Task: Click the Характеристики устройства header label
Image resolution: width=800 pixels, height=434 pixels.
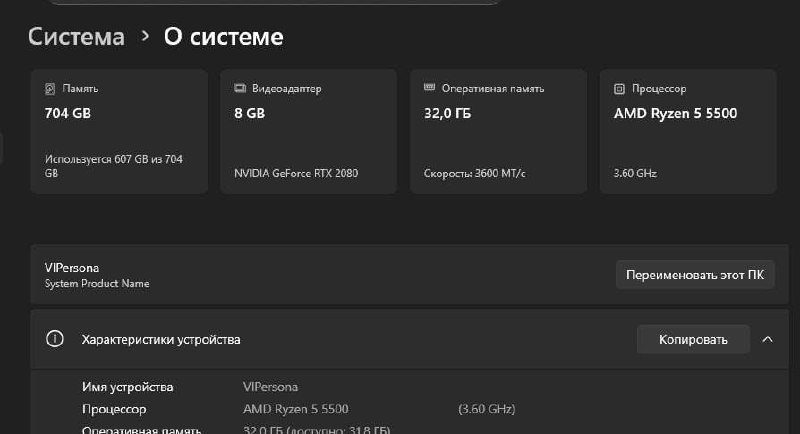Action: click(161, 340)
